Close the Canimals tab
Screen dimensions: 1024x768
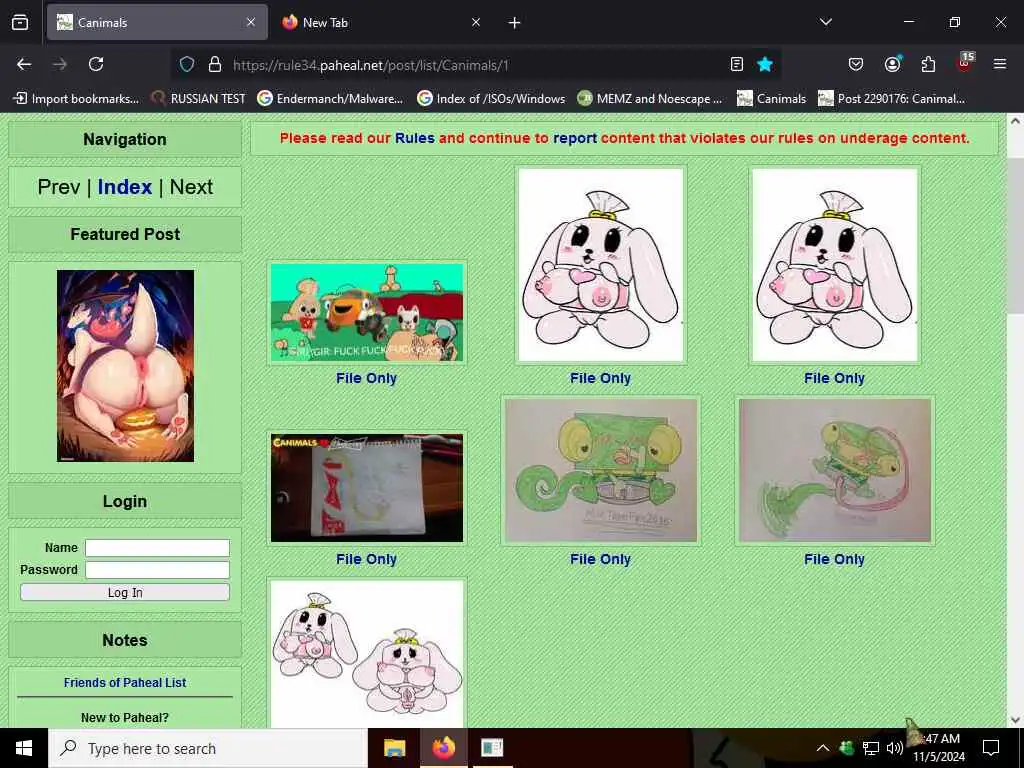click(251, 22)
